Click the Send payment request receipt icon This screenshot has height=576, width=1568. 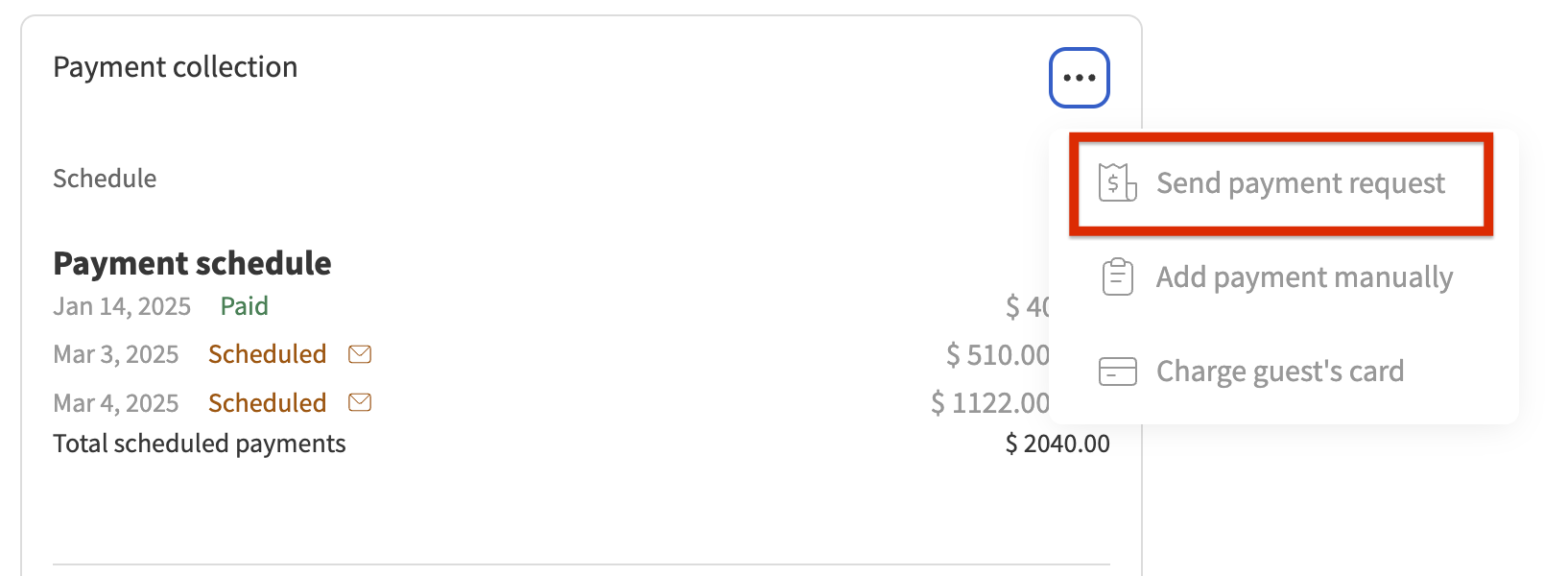pyautogui.click(x=1117, y=182)
